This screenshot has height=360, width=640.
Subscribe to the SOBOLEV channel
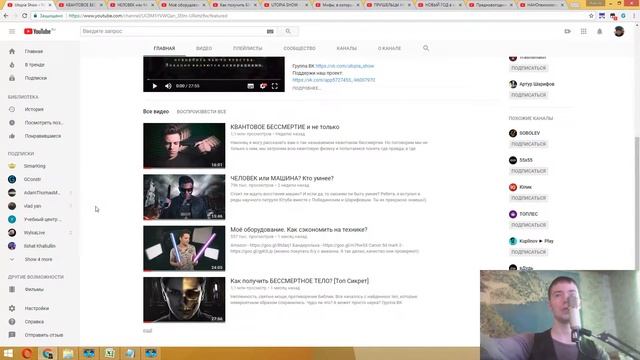click(529, 144)
